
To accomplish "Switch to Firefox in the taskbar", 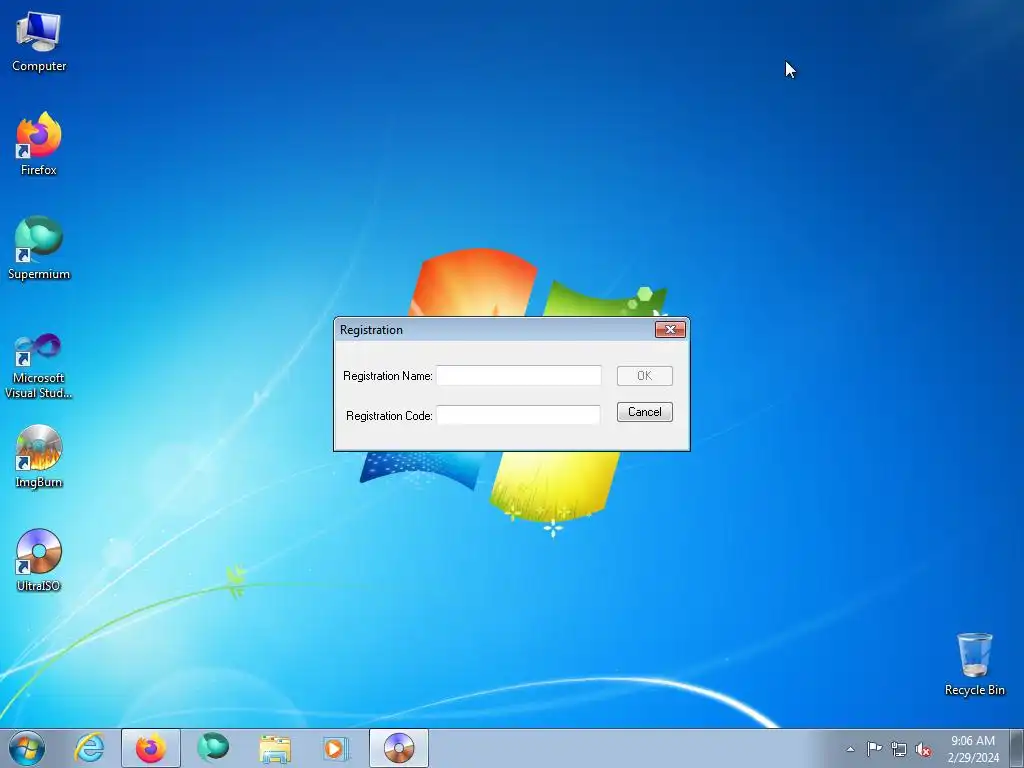I will tap(151, 748).
